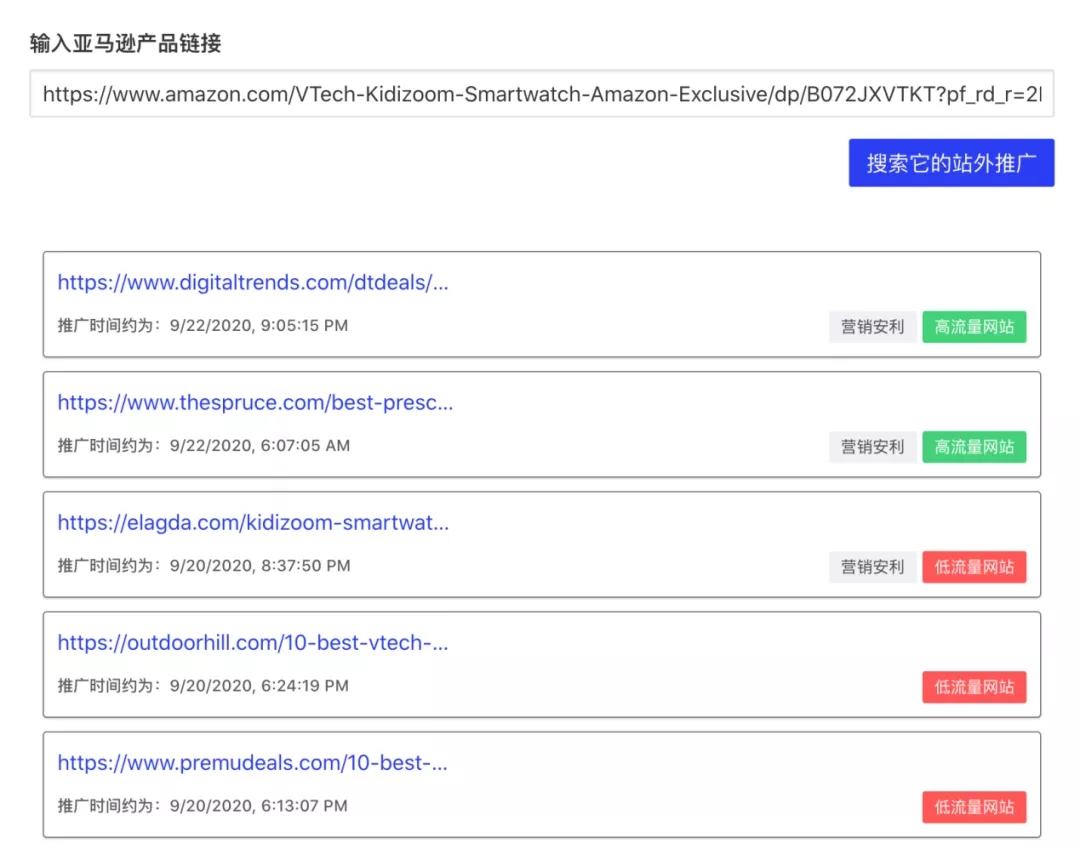Select timestamp 9/20/2020, 6:13:07 PM
Screen dimensions: 1080x866
[258, 805]
